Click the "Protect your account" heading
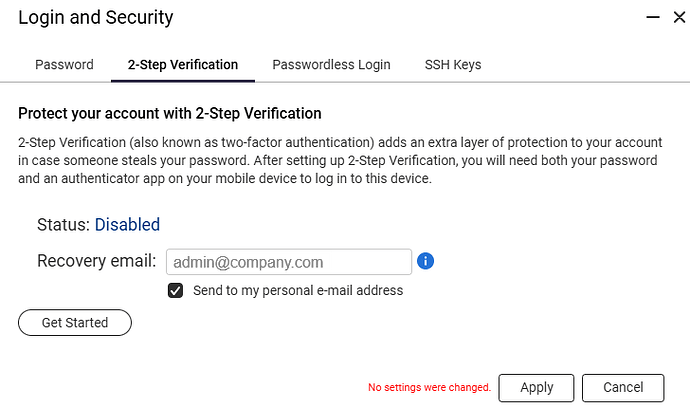Screen dimensions: 690x407 (x=170, y=114)
